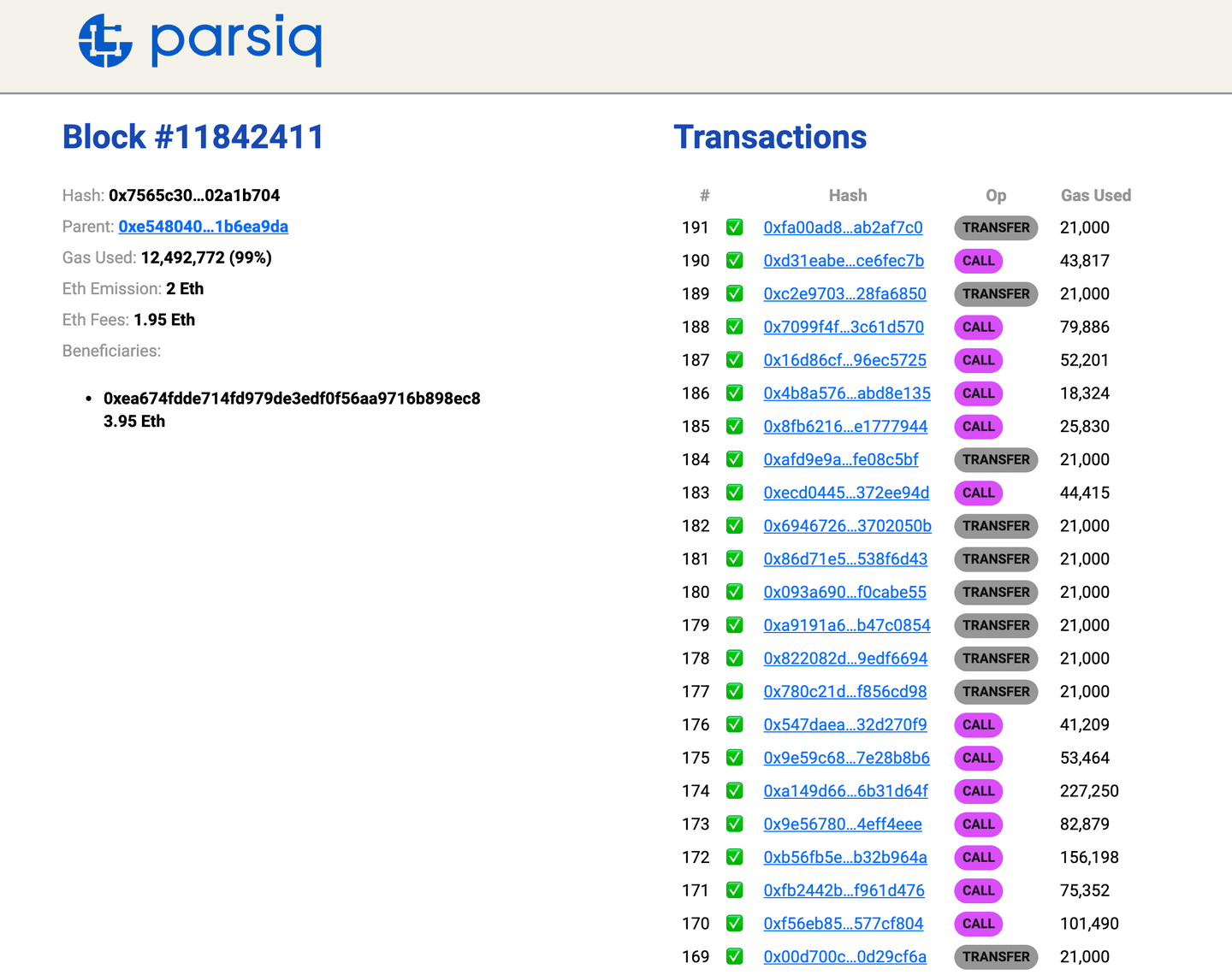
Task: Open transaction 0xafd9e9a…fe08c5bf
Action: pos(841,459)
